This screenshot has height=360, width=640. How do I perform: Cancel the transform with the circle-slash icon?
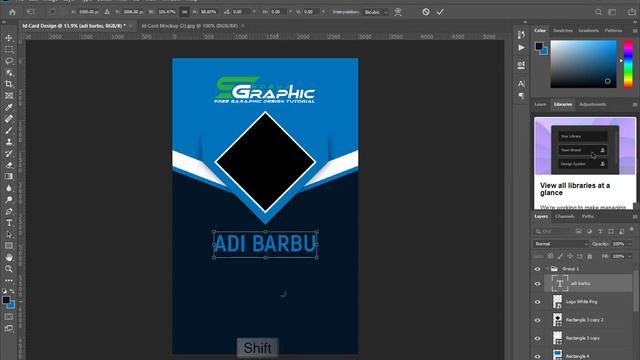(x=426, y=12)
